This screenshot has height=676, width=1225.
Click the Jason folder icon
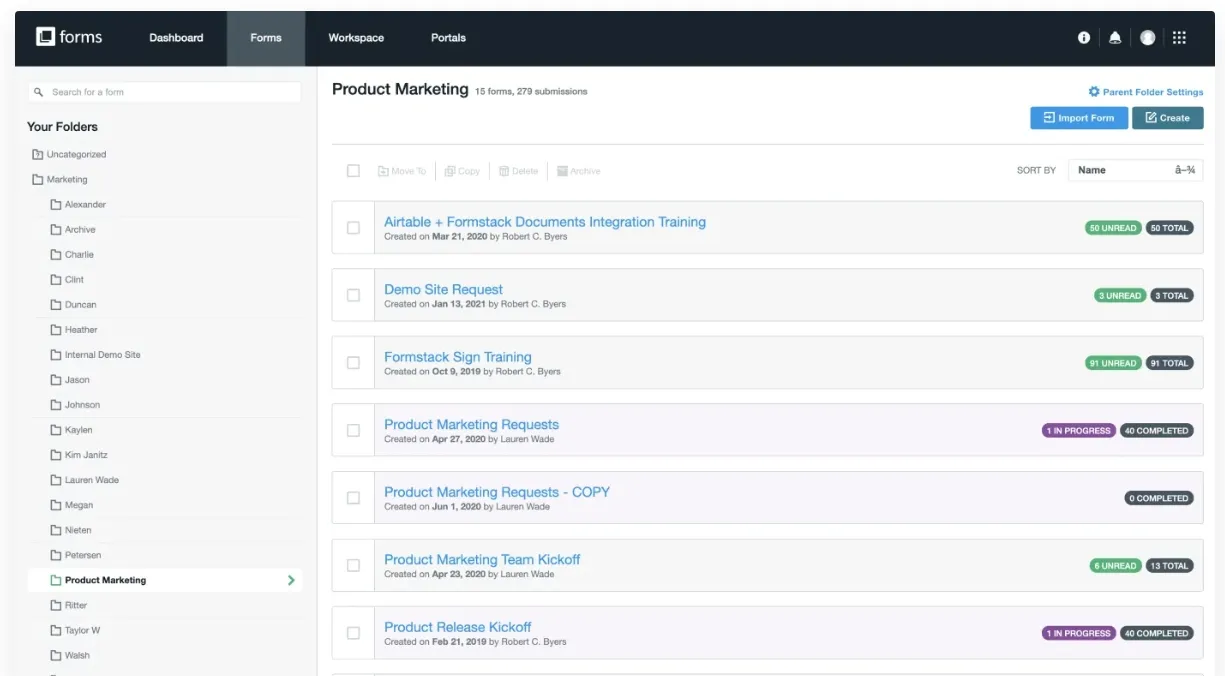pos(56,380)
